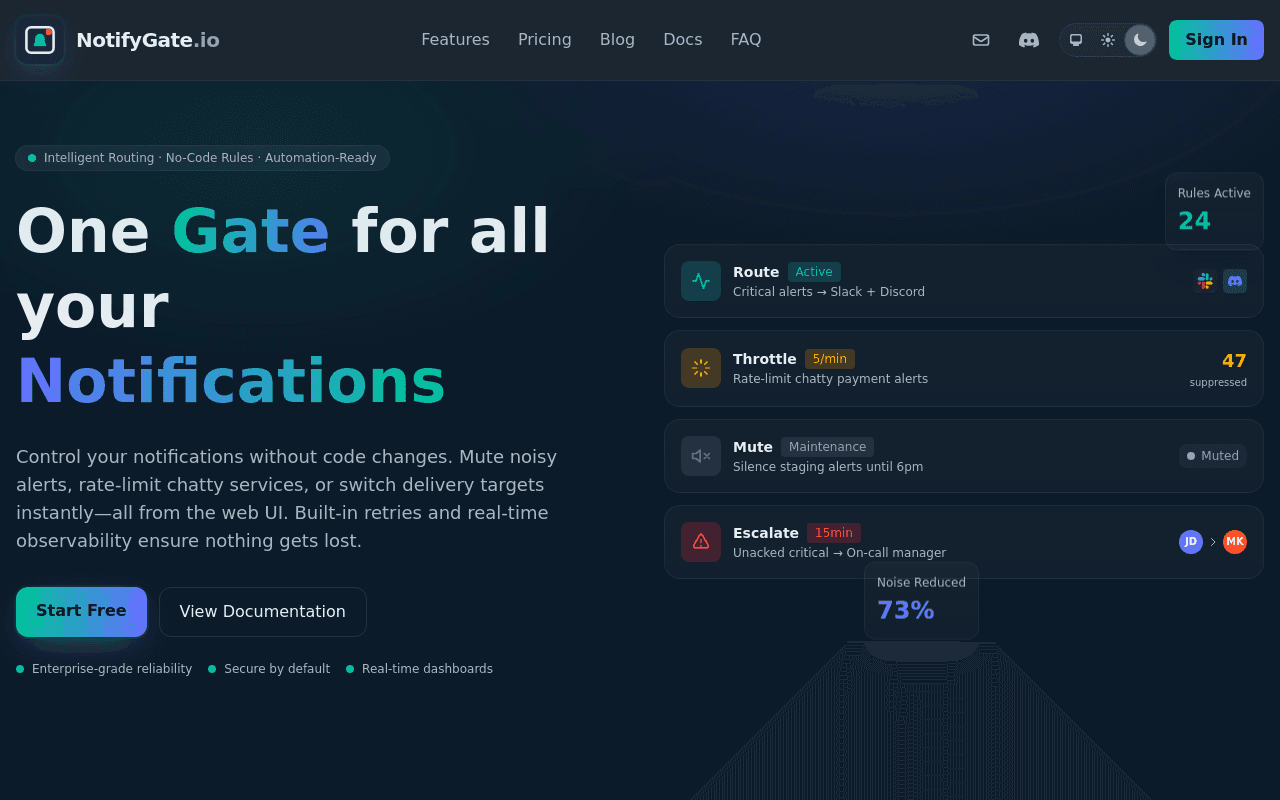Switch to dark theme moon icon
The height and width of the screenshot is (800, 1280).
(1140, 40)
